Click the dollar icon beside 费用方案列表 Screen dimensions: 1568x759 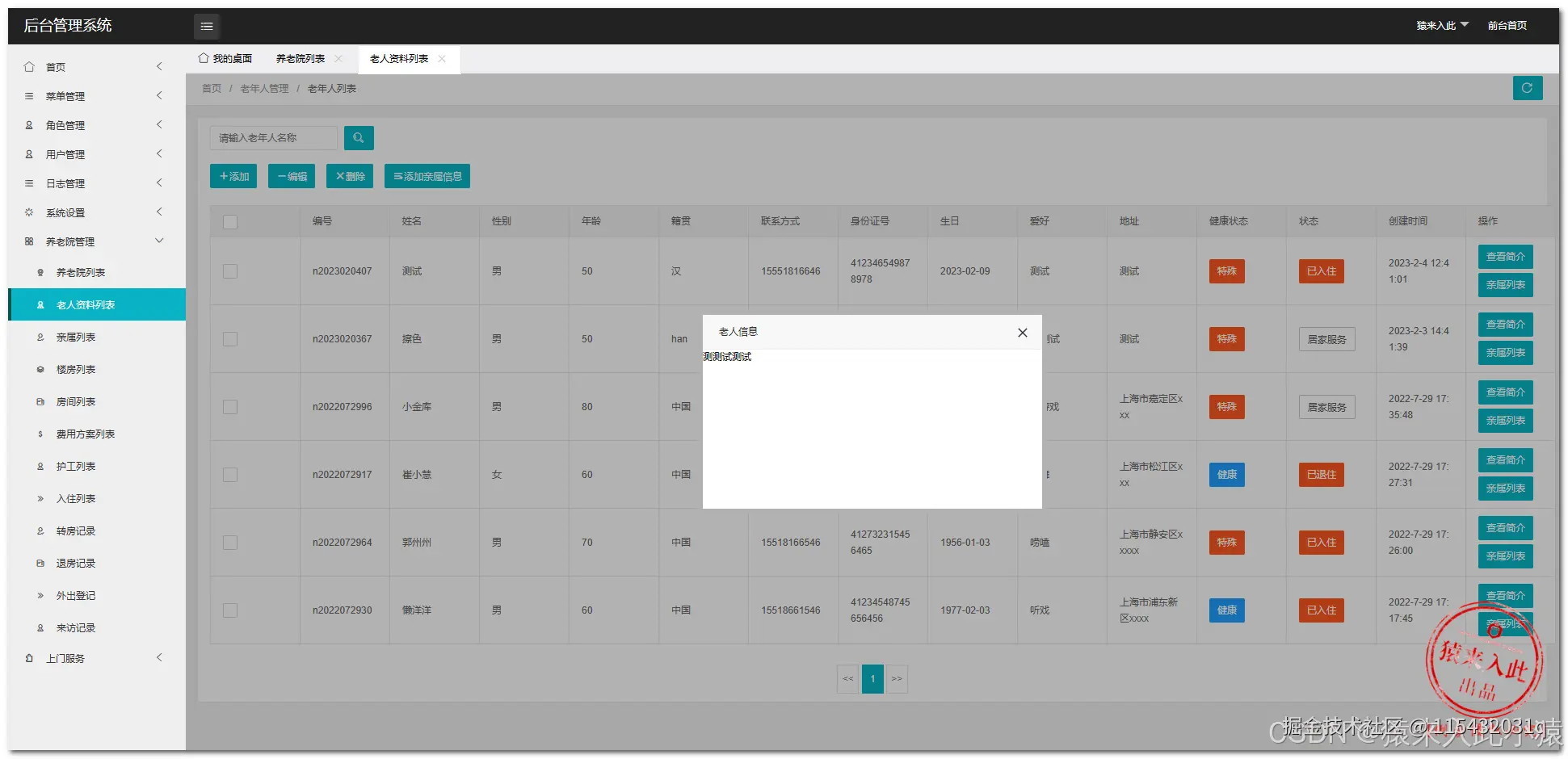pyautogui.click(x=40, y=434)
